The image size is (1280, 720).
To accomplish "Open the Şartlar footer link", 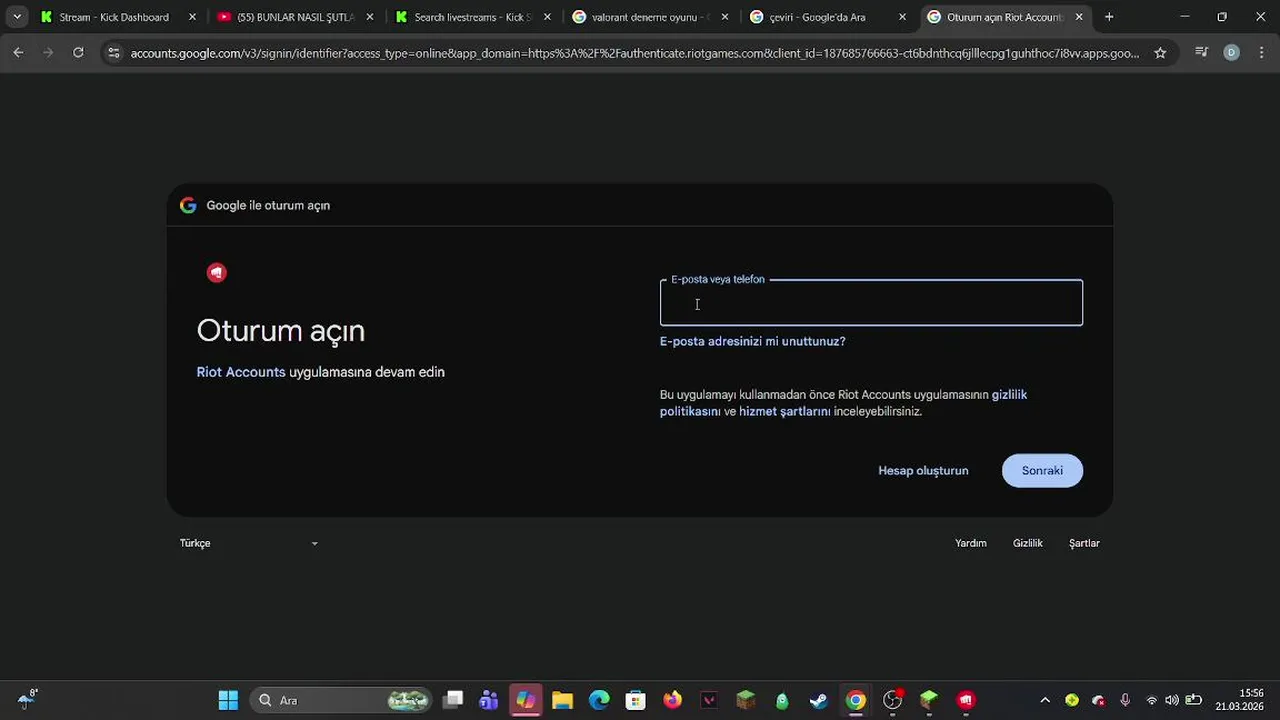I will click(x=1084, y=543).
